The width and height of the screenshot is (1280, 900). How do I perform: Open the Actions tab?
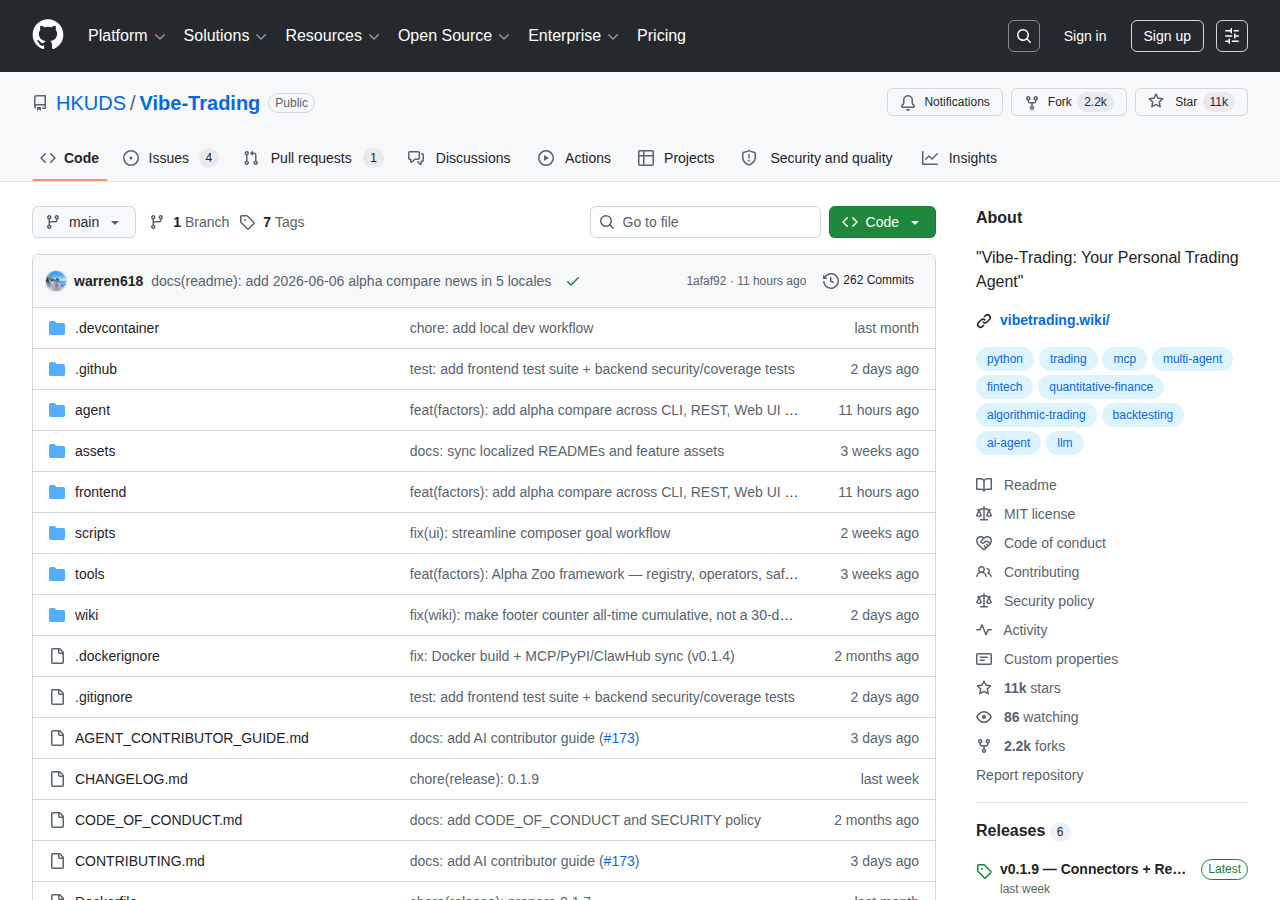tap(574, 158)
